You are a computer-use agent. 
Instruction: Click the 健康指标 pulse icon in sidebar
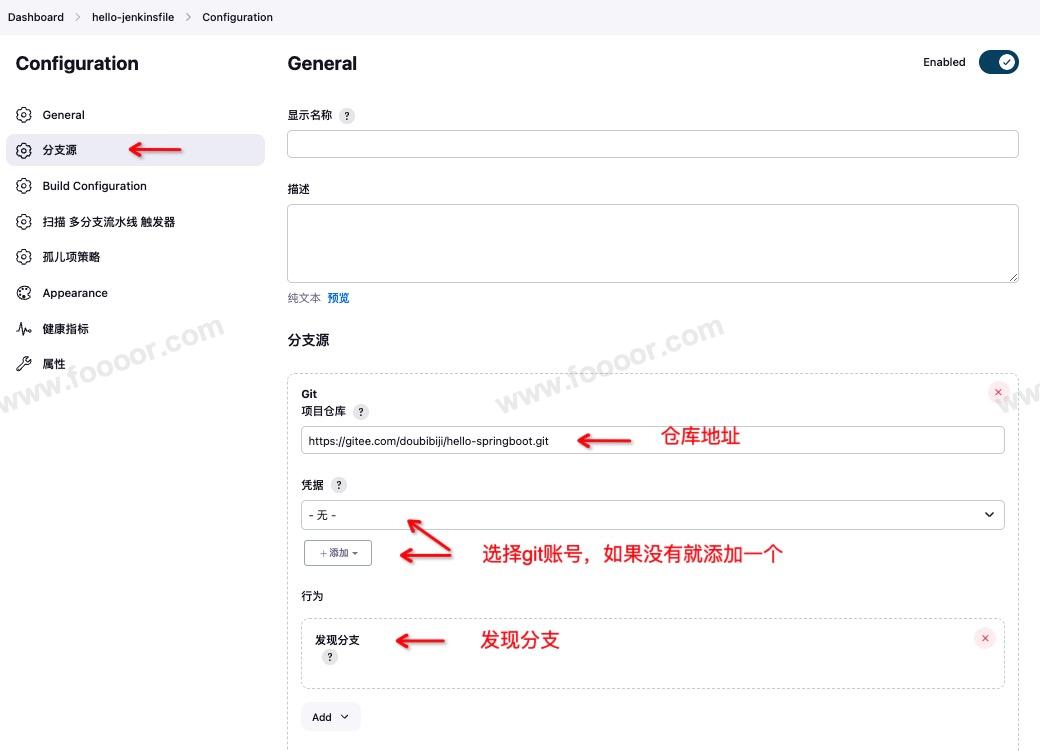[24, 329]
